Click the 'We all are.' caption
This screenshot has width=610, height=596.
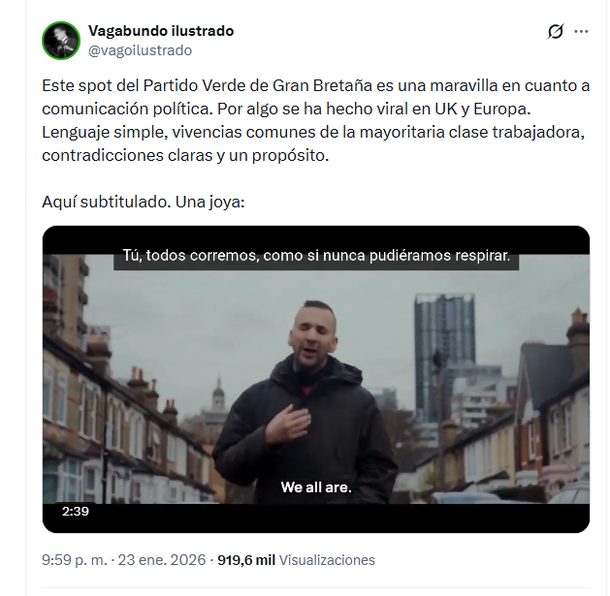click(316, 487)
